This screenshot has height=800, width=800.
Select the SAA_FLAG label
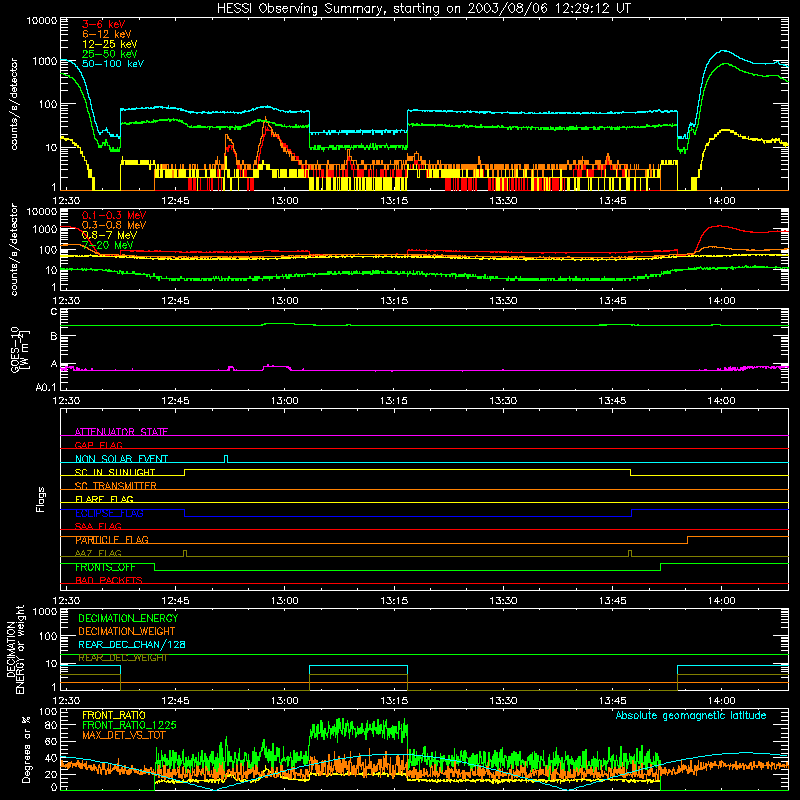[x=98, y=526]
